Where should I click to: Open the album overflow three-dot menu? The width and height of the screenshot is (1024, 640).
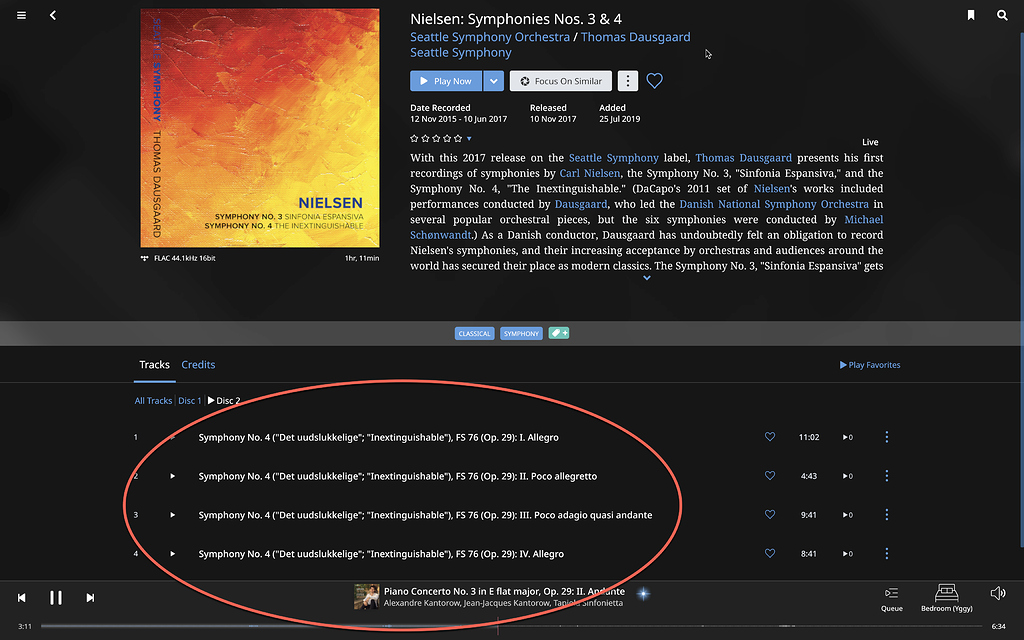[627, 81]
